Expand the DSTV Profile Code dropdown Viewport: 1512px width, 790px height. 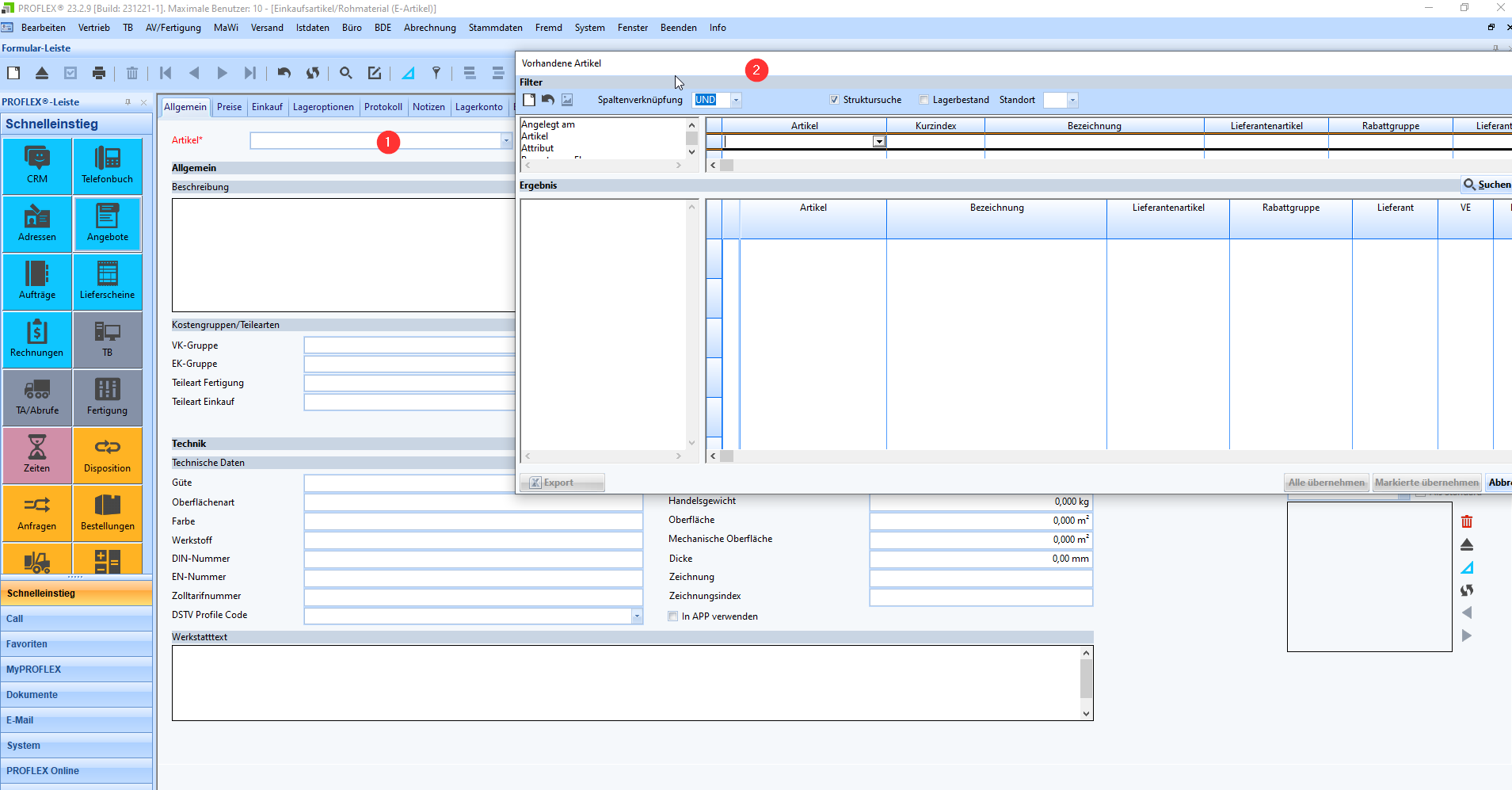point(637,616)
